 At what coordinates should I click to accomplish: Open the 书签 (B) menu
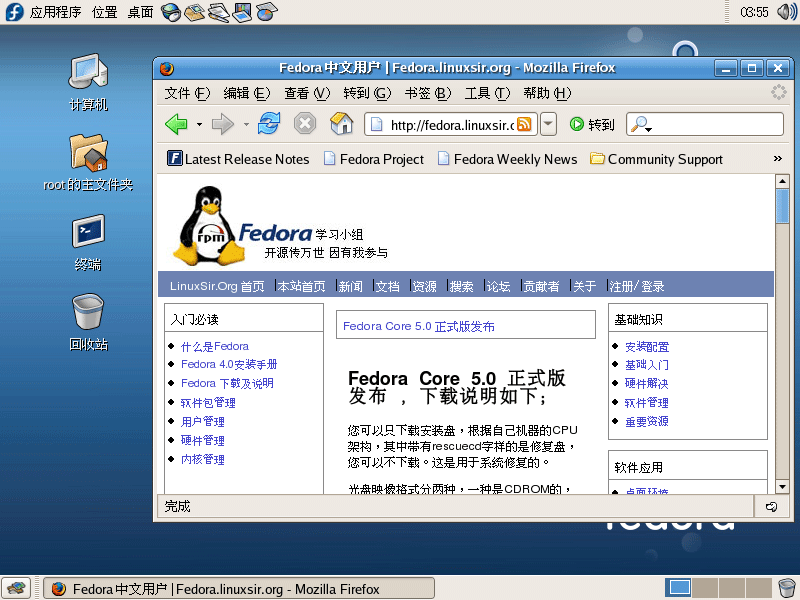(x=428, y=93)
